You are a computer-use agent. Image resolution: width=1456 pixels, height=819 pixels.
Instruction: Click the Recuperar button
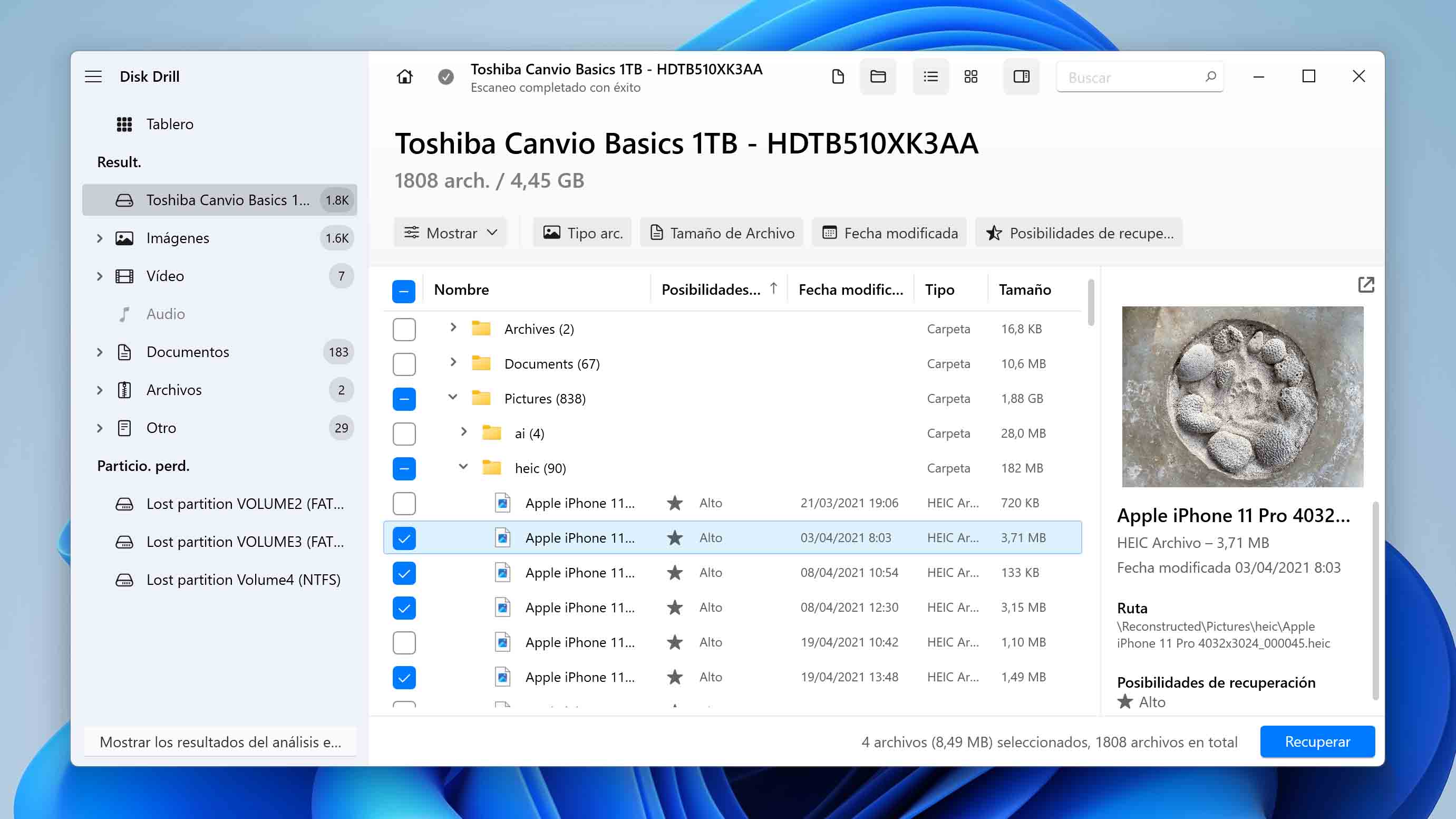tap(1318, 742)
